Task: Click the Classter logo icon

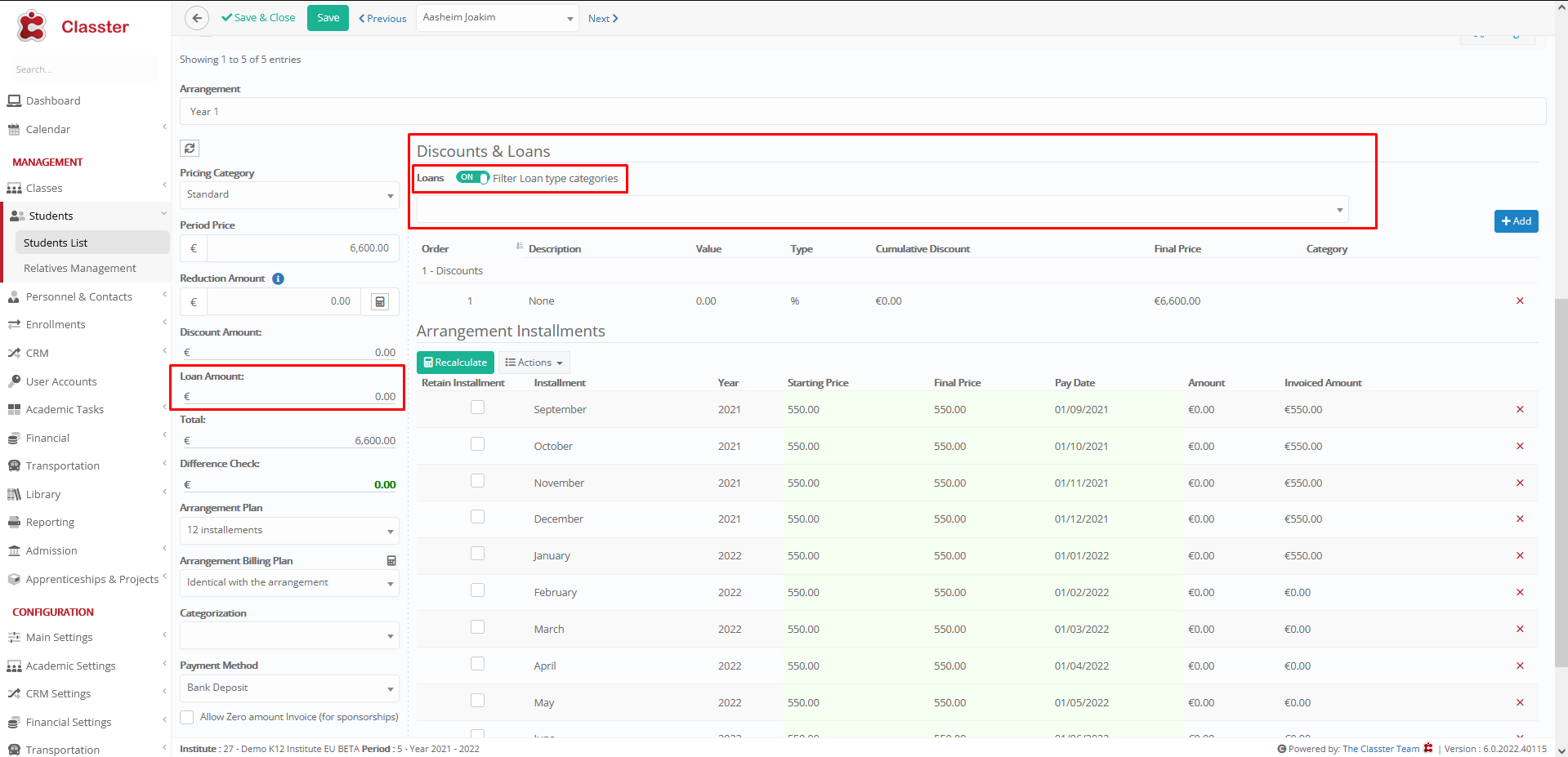Action: click(32, 26)
